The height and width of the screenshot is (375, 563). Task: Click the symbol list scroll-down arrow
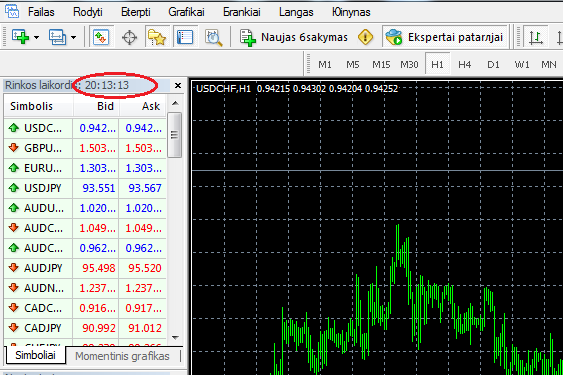coord(175,338)
